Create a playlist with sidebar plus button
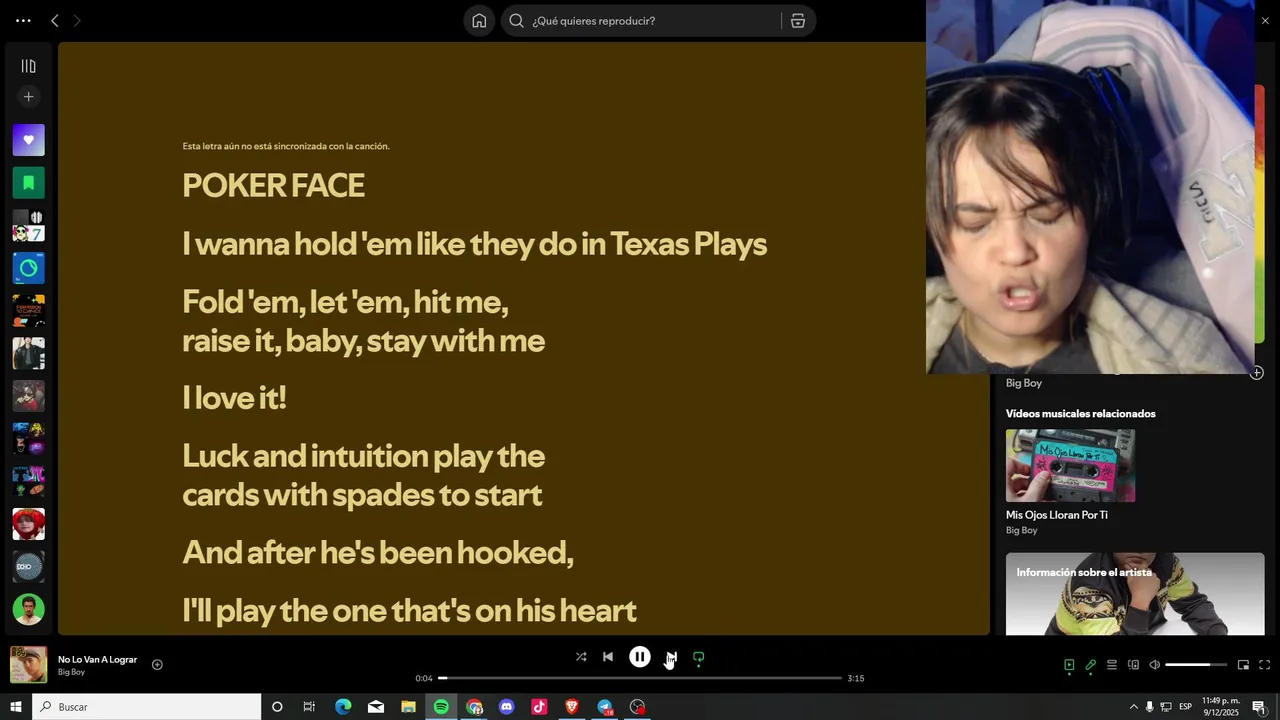Viewport: 1280px width, 720px height. coord(28,97)
